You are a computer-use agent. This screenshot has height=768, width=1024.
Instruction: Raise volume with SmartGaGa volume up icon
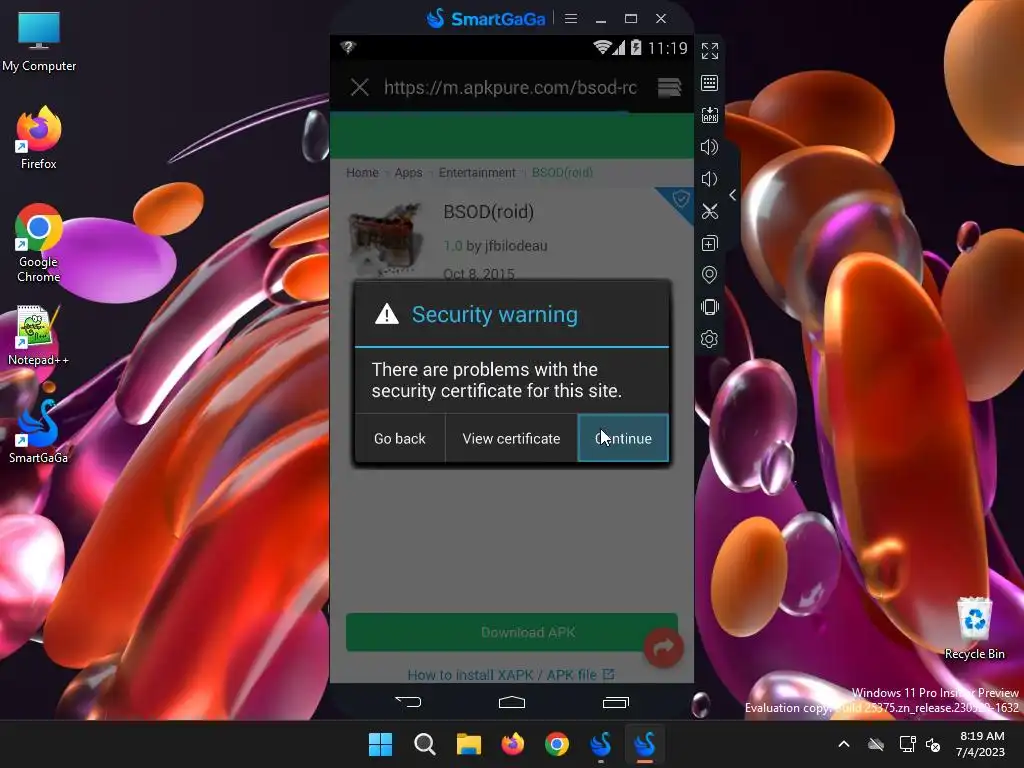[709, 147]
